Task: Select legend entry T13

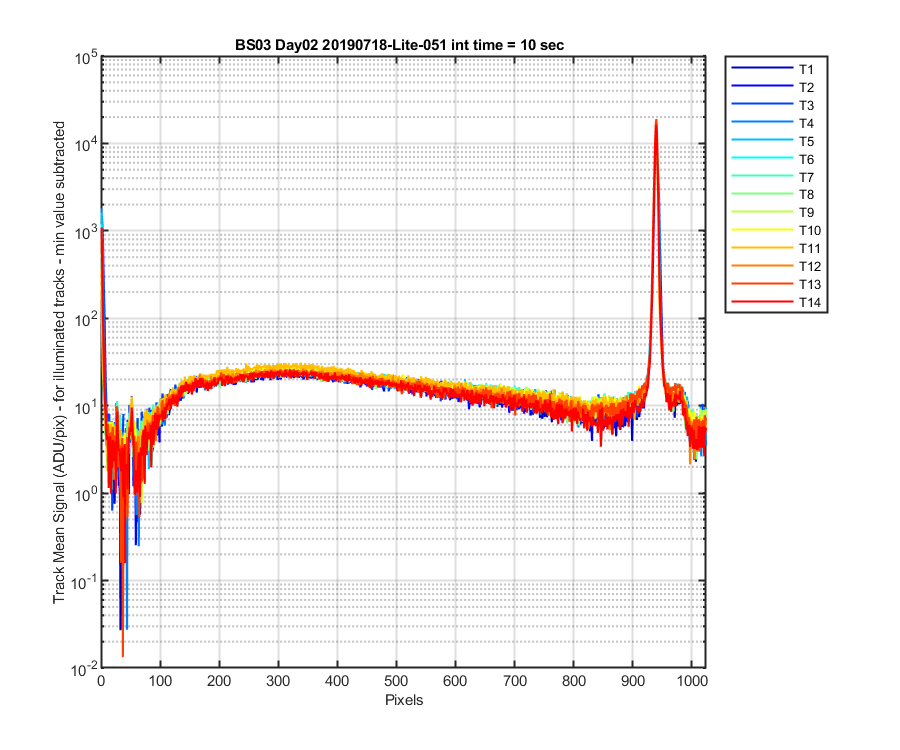Action: click(776, 284)
